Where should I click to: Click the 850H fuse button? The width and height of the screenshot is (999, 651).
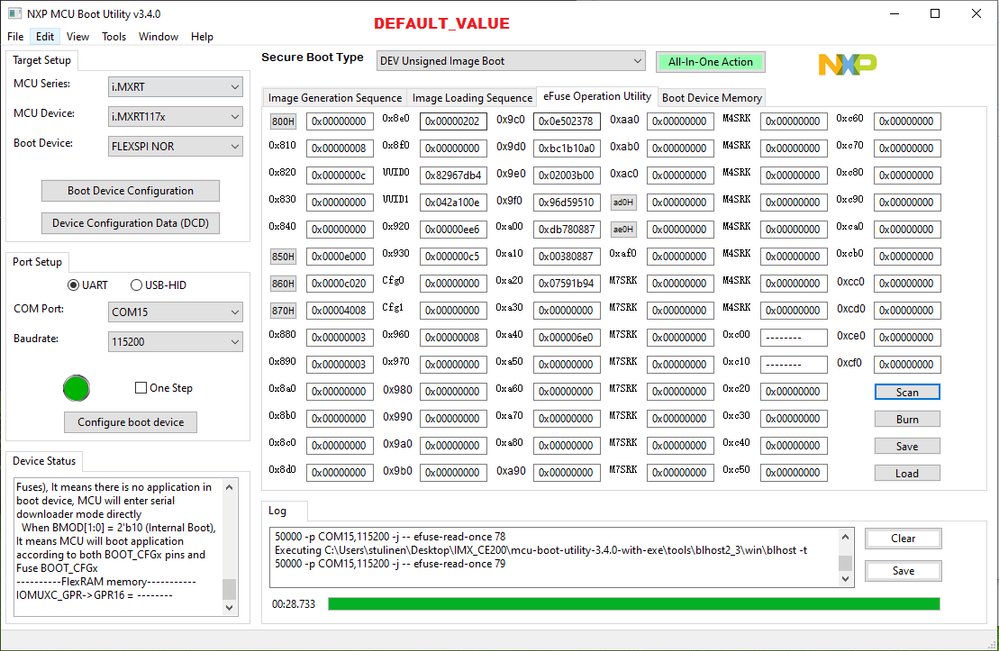[x=283, y=256]
